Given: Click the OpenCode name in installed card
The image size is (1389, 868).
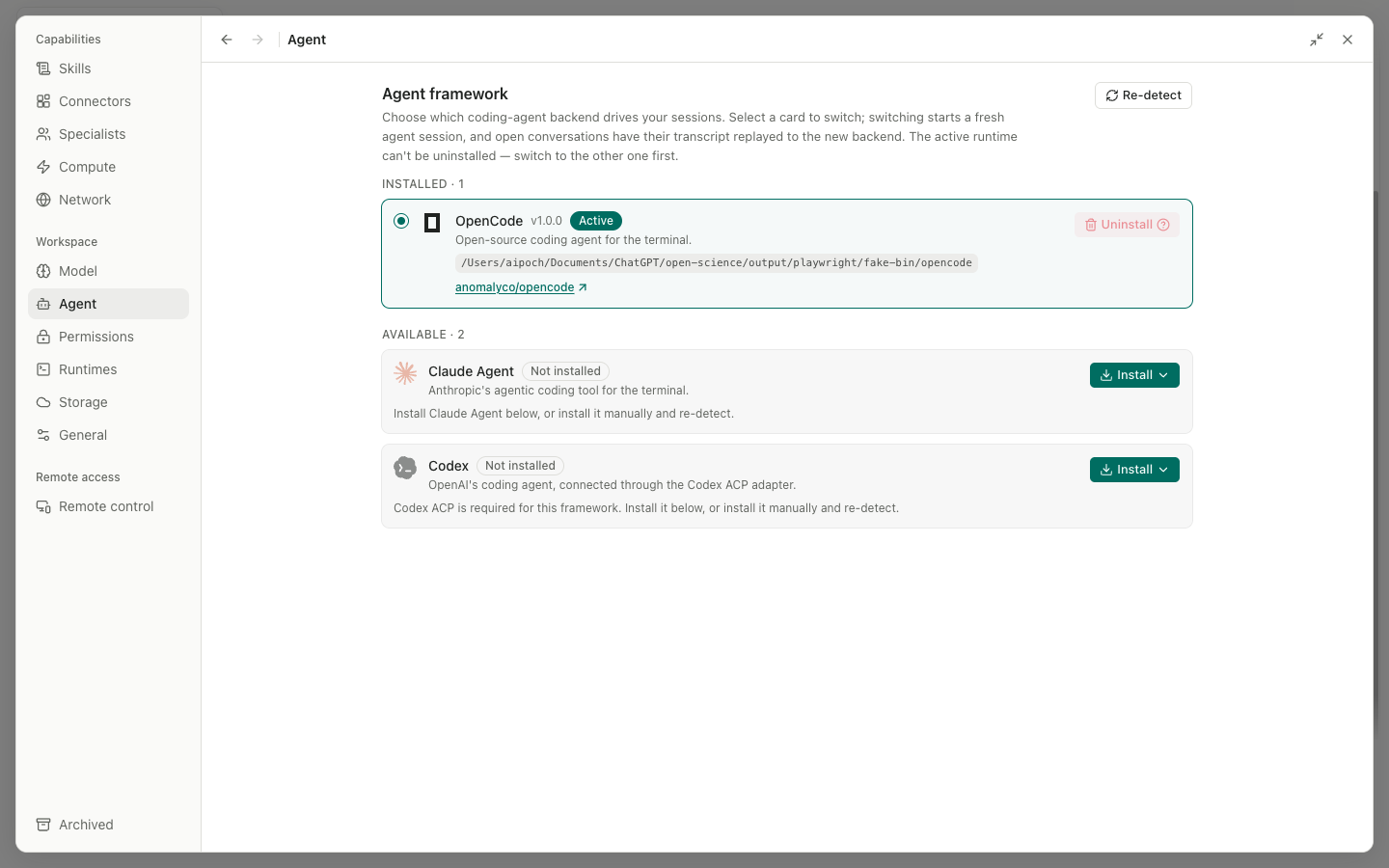Looking at the screenshot, I should [489, 221].
